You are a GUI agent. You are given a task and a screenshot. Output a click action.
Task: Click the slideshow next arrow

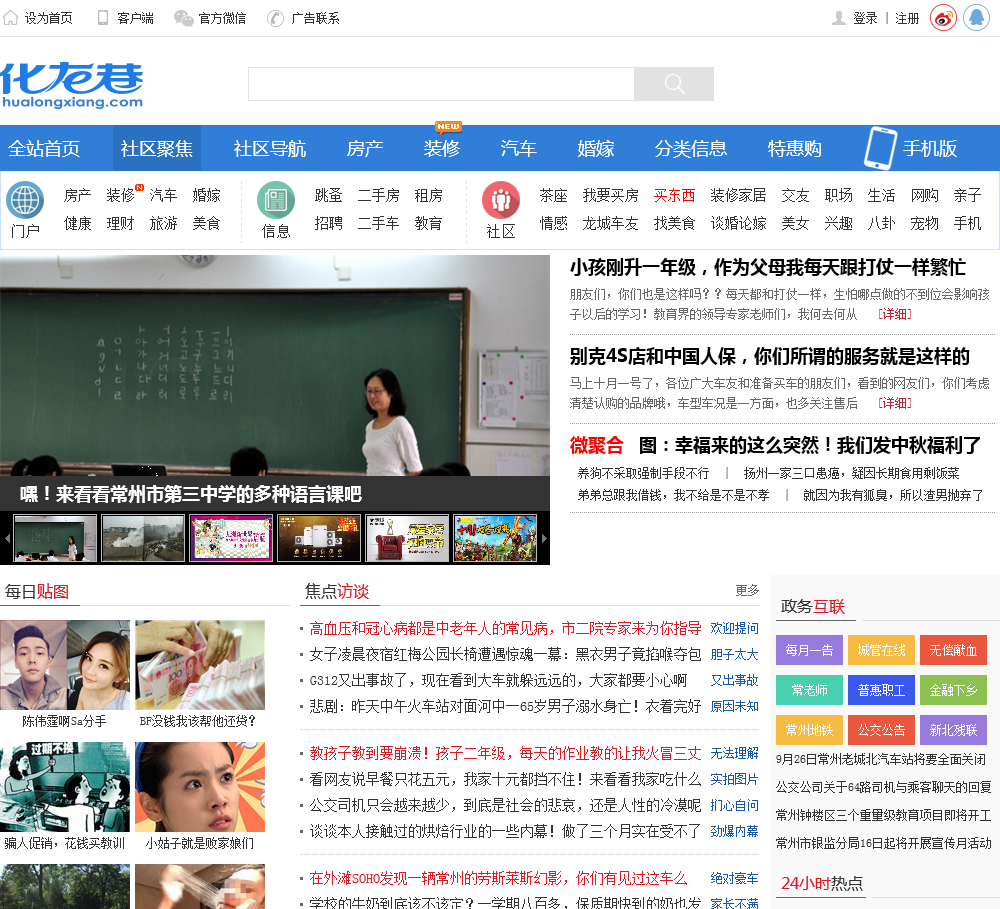click(x=544, y=538)
